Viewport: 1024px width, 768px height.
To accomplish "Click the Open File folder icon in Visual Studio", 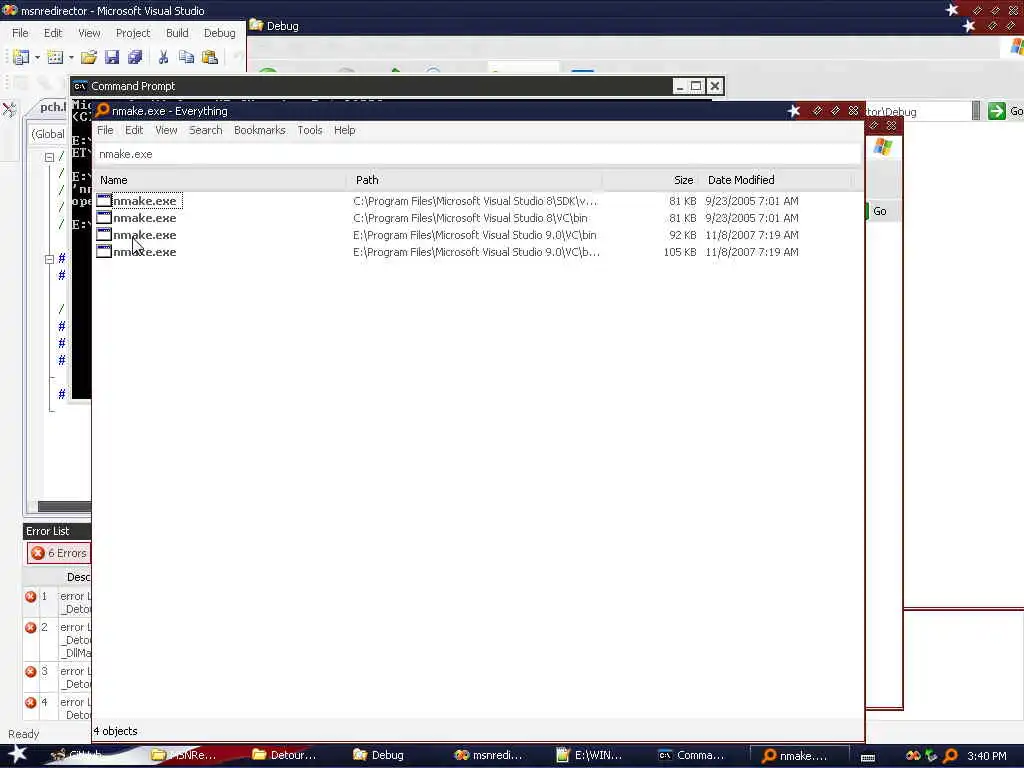I will (x=89, y=57).
